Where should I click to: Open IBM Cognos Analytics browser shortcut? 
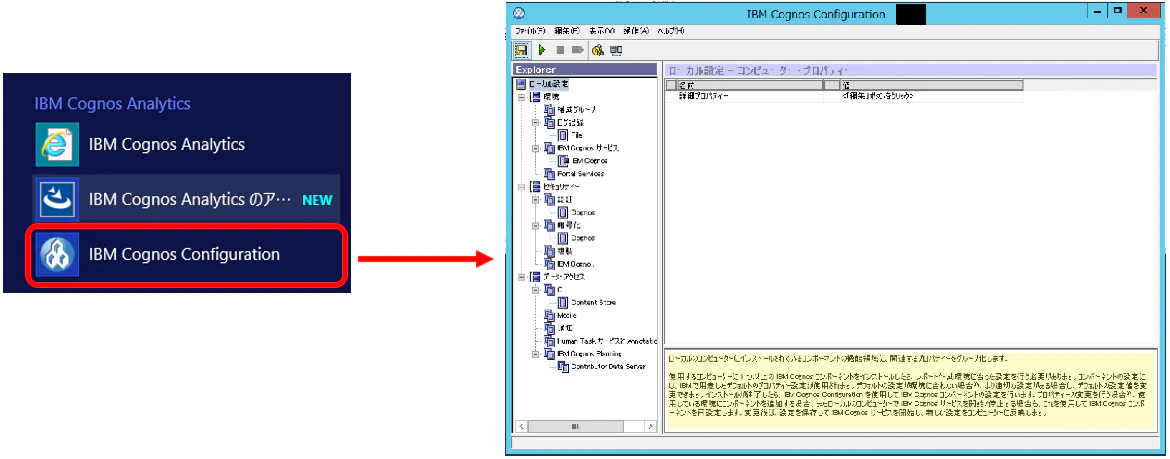(x=187, y=144)
